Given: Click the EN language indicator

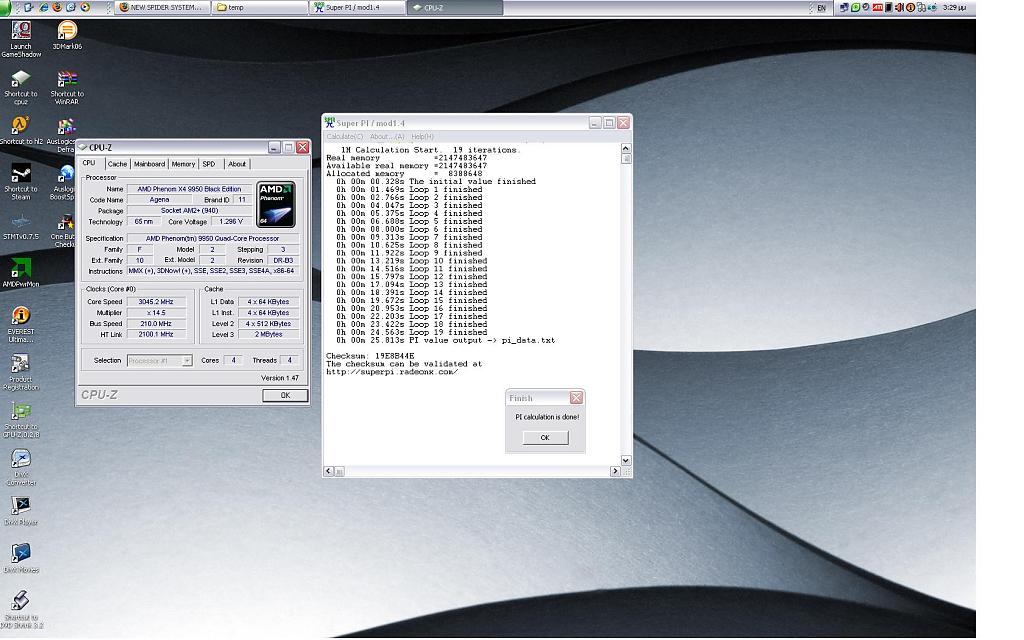Looking at the screenshot, I should (822, 8).
